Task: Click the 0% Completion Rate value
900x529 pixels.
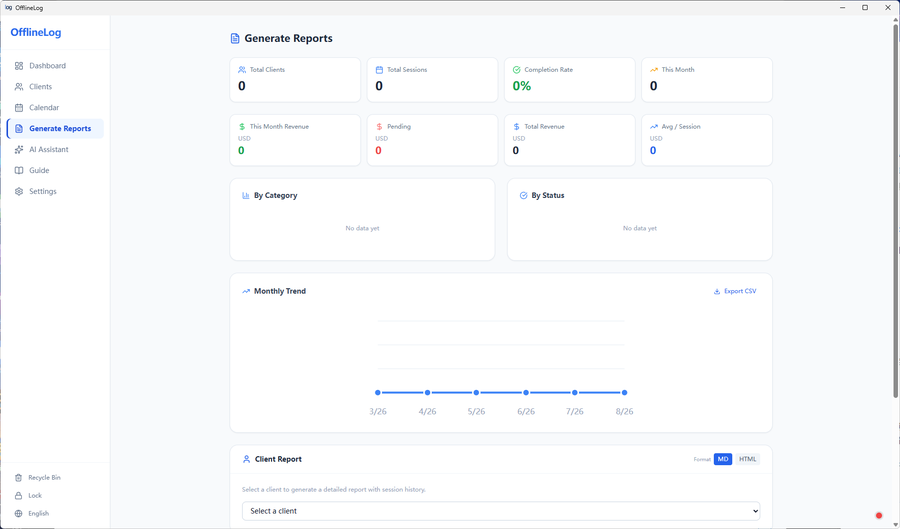Action: pyautogui.click(x=522, y=86)
